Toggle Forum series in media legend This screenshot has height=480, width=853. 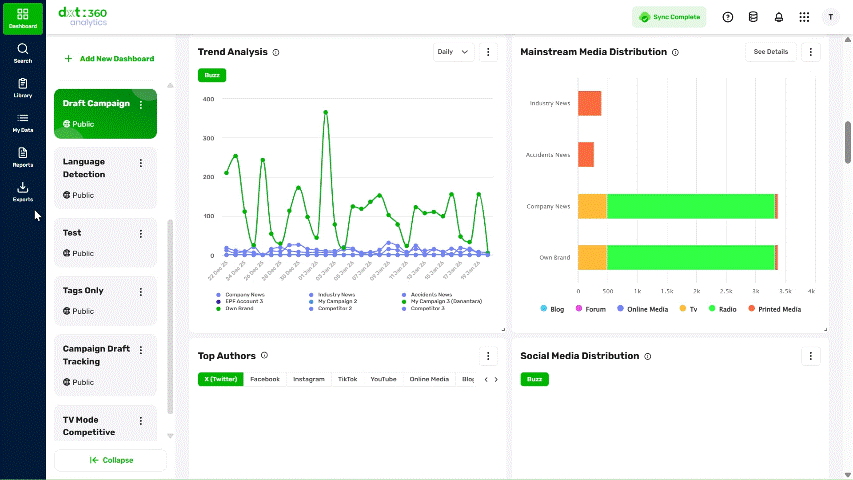(590, 309)
